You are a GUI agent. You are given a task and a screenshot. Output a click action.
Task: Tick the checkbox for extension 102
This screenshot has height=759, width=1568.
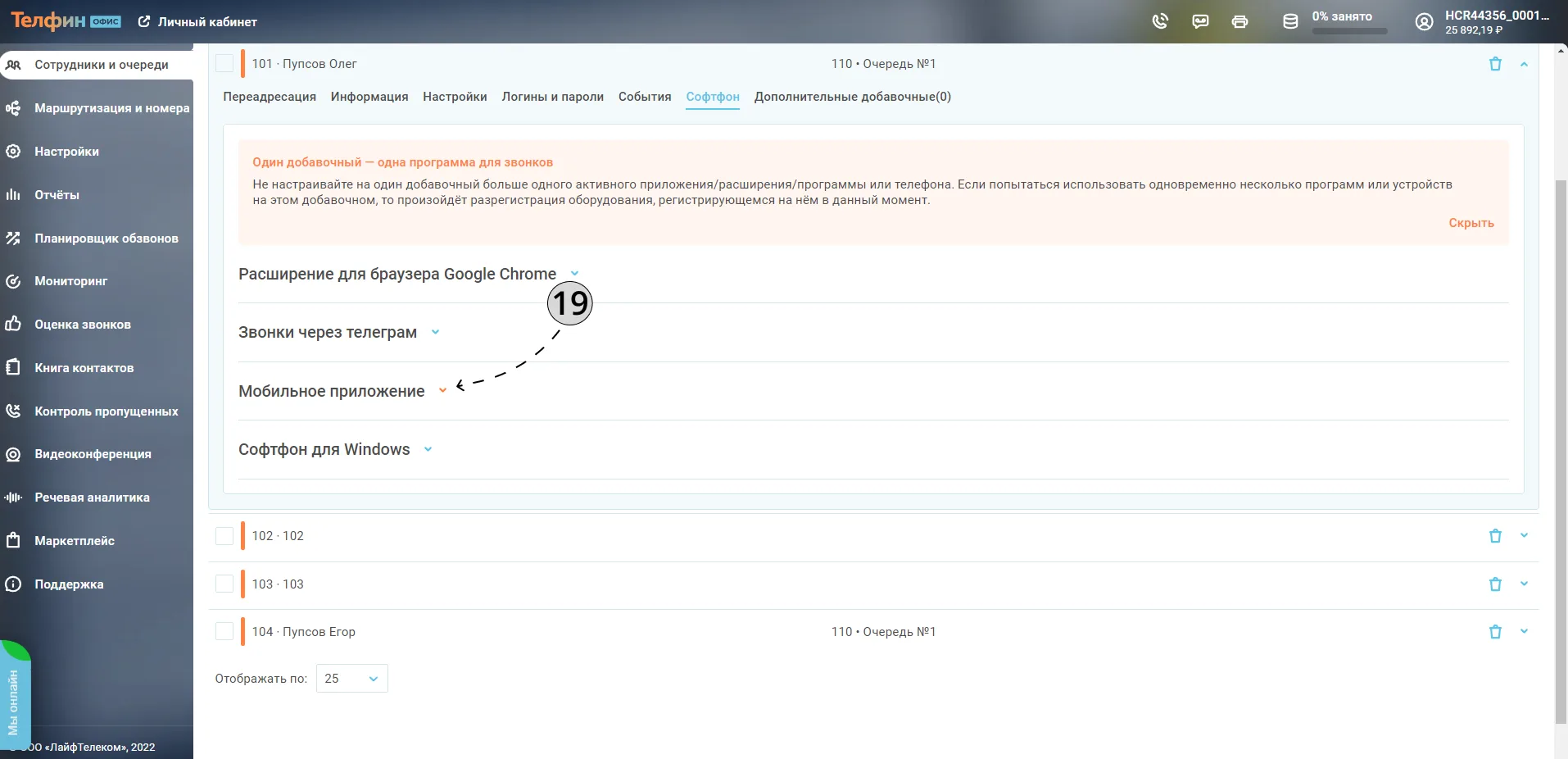click(224, 536)
